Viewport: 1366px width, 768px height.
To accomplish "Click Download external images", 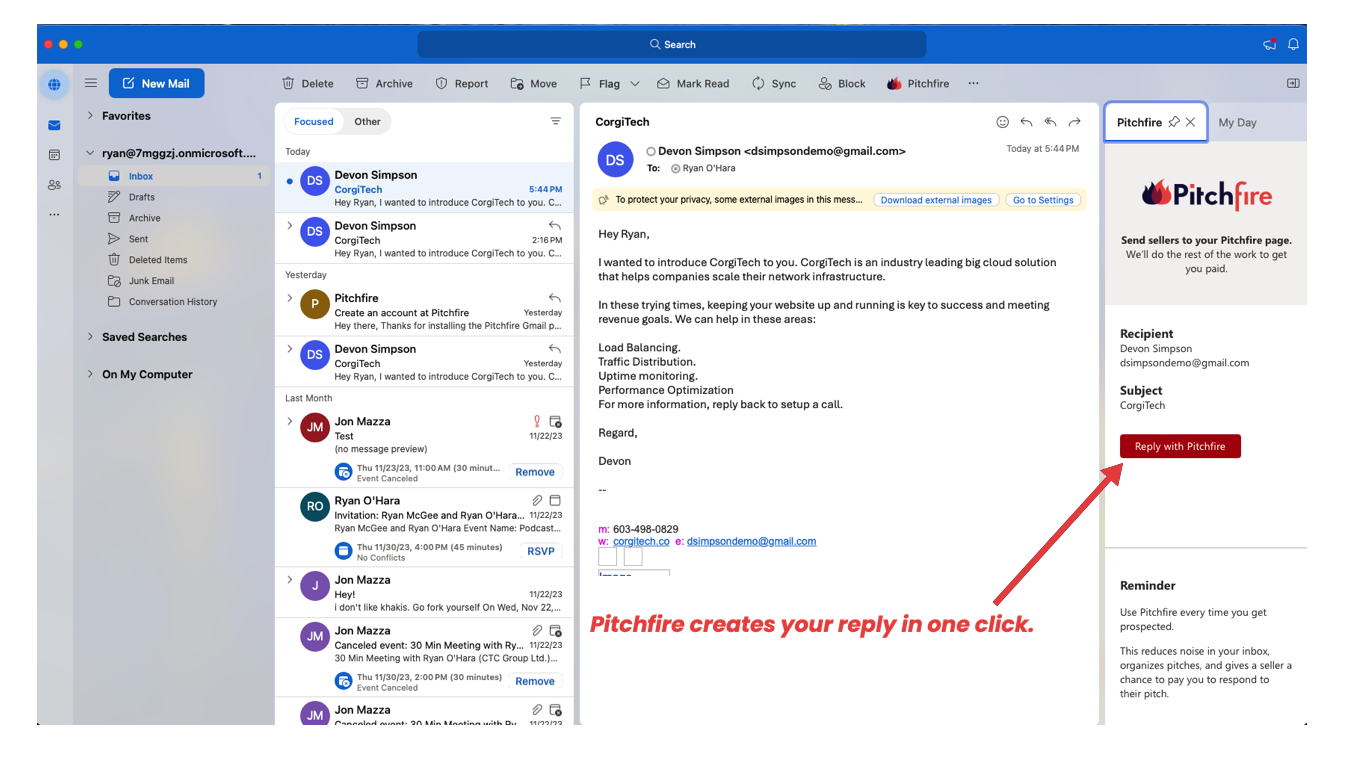I will tap(936, 200).
